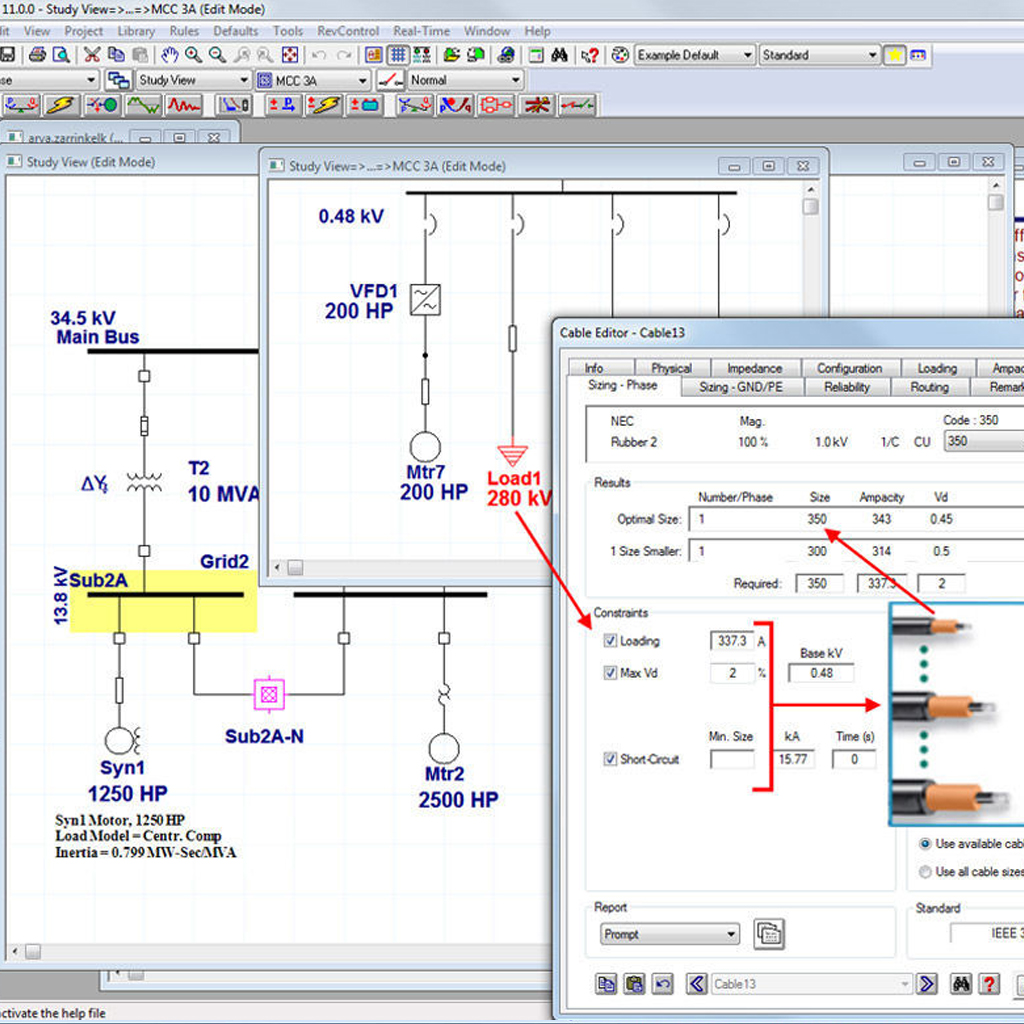The image size is (1024, 1024).
Task: Toggle the Max Vd checkbox
Action: [x=611, y=673]
